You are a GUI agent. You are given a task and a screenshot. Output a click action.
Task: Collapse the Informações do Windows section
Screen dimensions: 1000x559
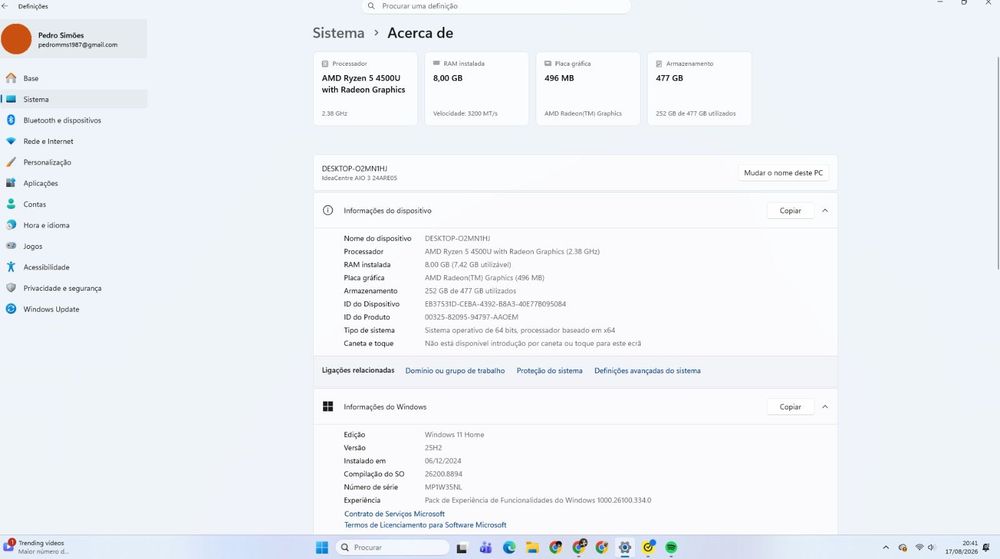pyautogui.click(x=825, y=407)
